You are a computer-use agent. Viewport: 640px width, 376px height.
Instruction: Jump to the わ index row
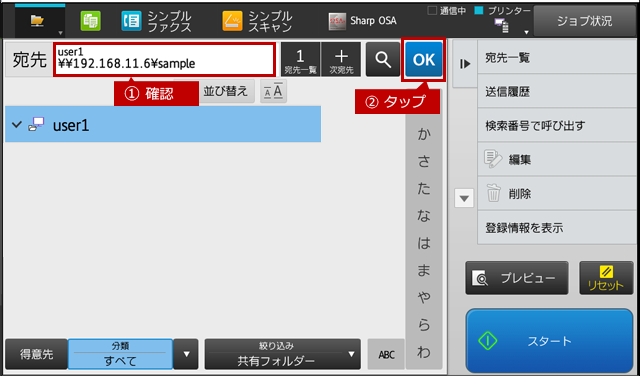point(424,352)
